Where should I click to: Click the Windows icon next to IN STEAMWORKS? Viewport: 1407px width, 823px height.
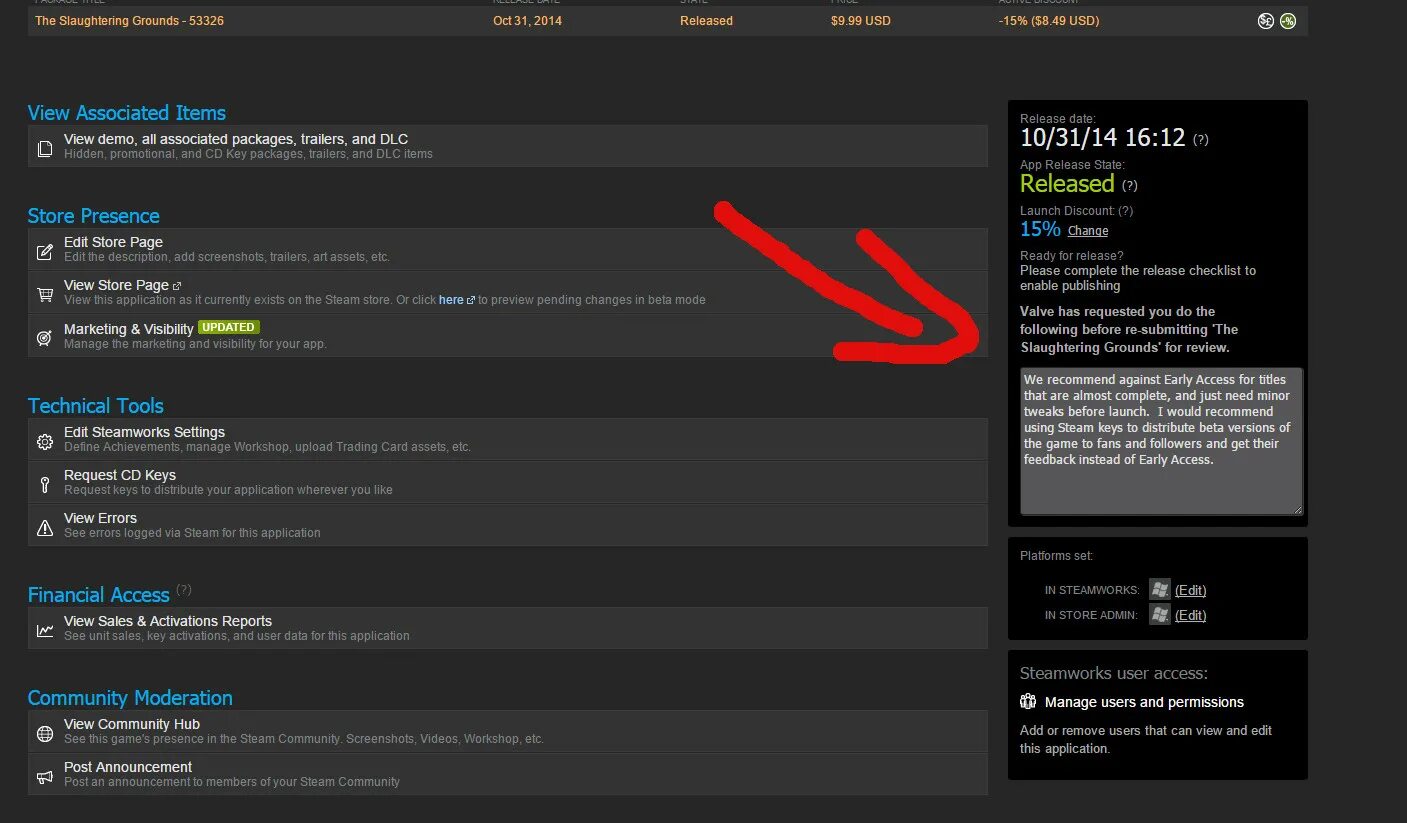click(x=1159, y=589)
